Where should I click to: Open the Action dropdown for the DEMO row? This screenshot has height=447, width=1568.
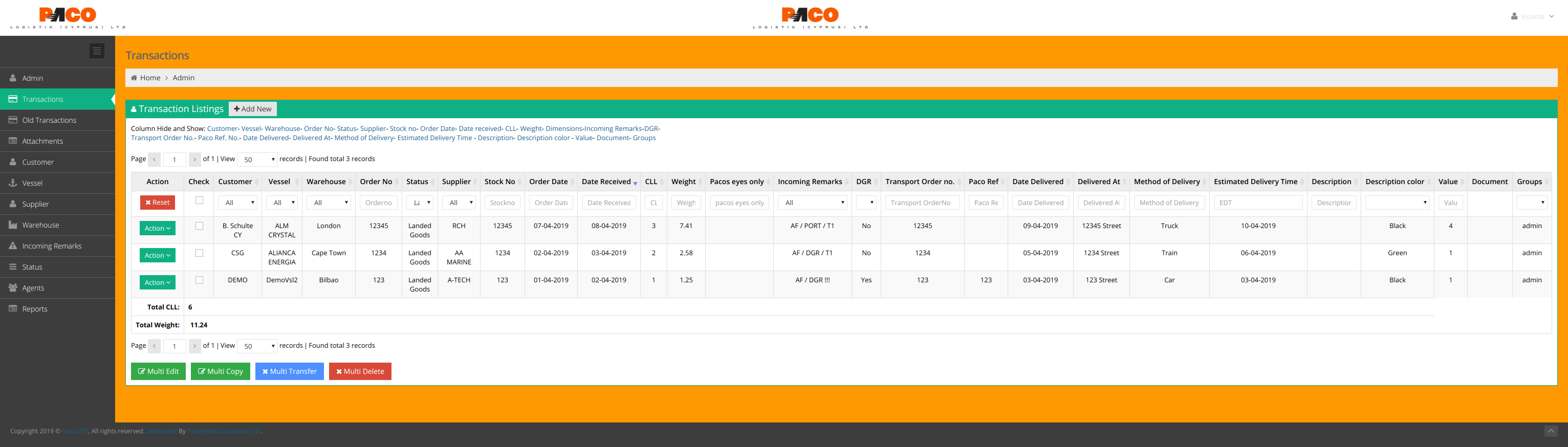tap(158, 283)
